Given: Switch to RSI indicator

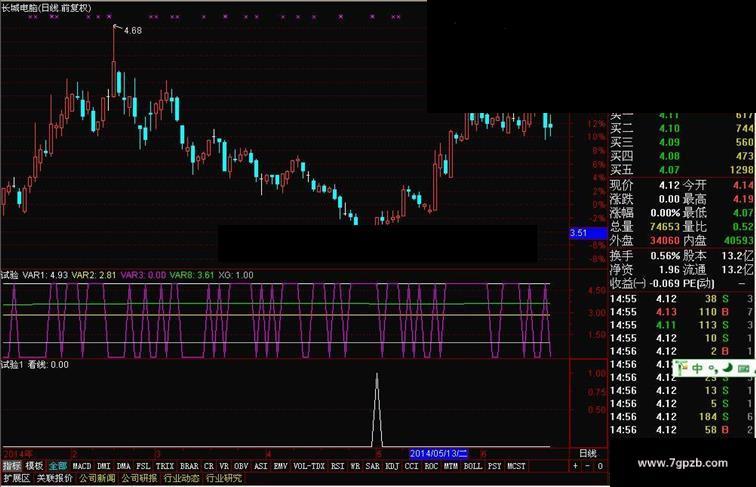Looking at the screenshot, I should (338, 466).
